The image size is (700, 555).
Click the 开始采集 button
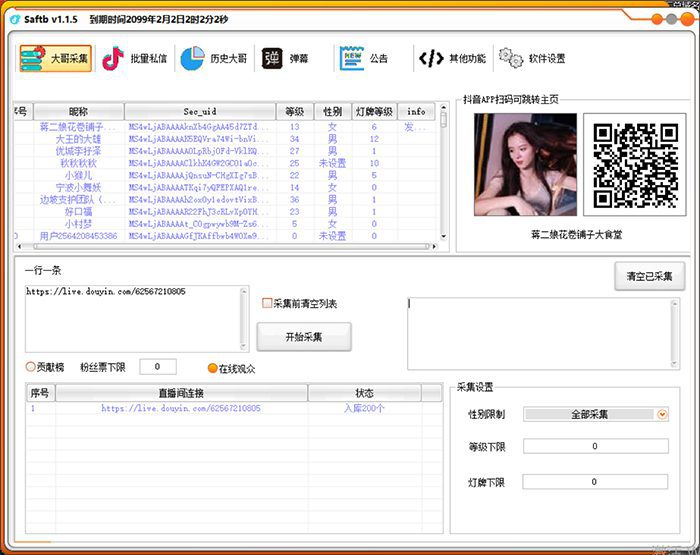pyautogui.click(x=304, y=337)
